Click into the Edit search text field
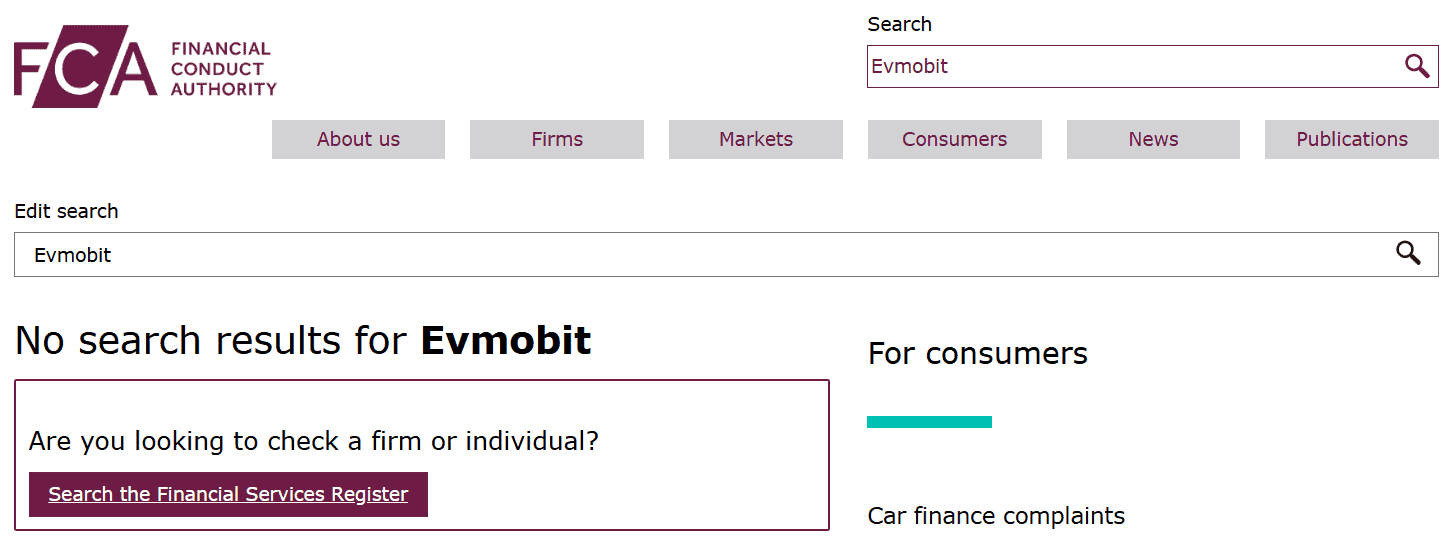The height and width of the screenshot is (541, 1445). 700,255
